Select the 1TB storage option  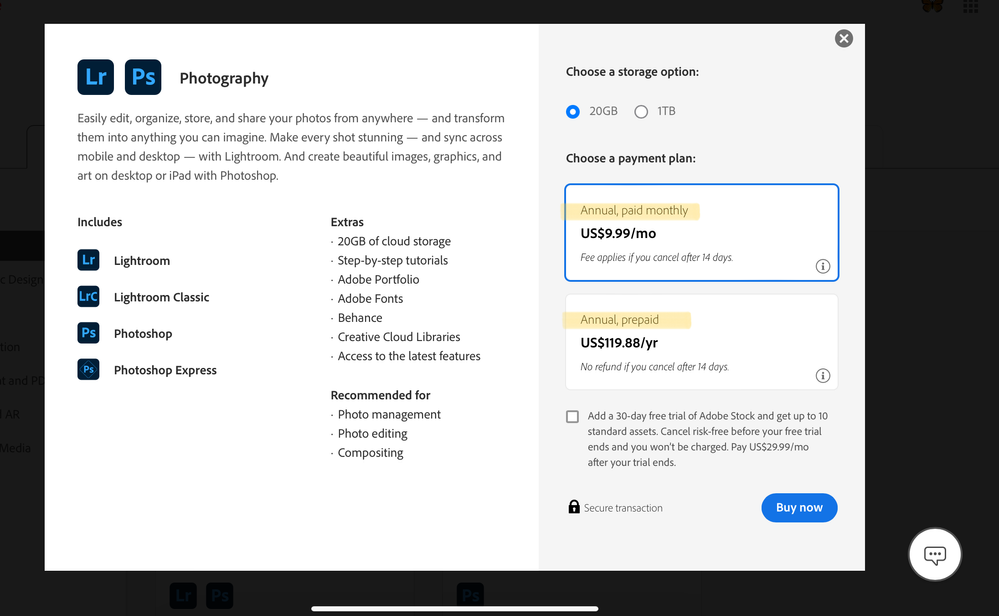pos(641,112)
